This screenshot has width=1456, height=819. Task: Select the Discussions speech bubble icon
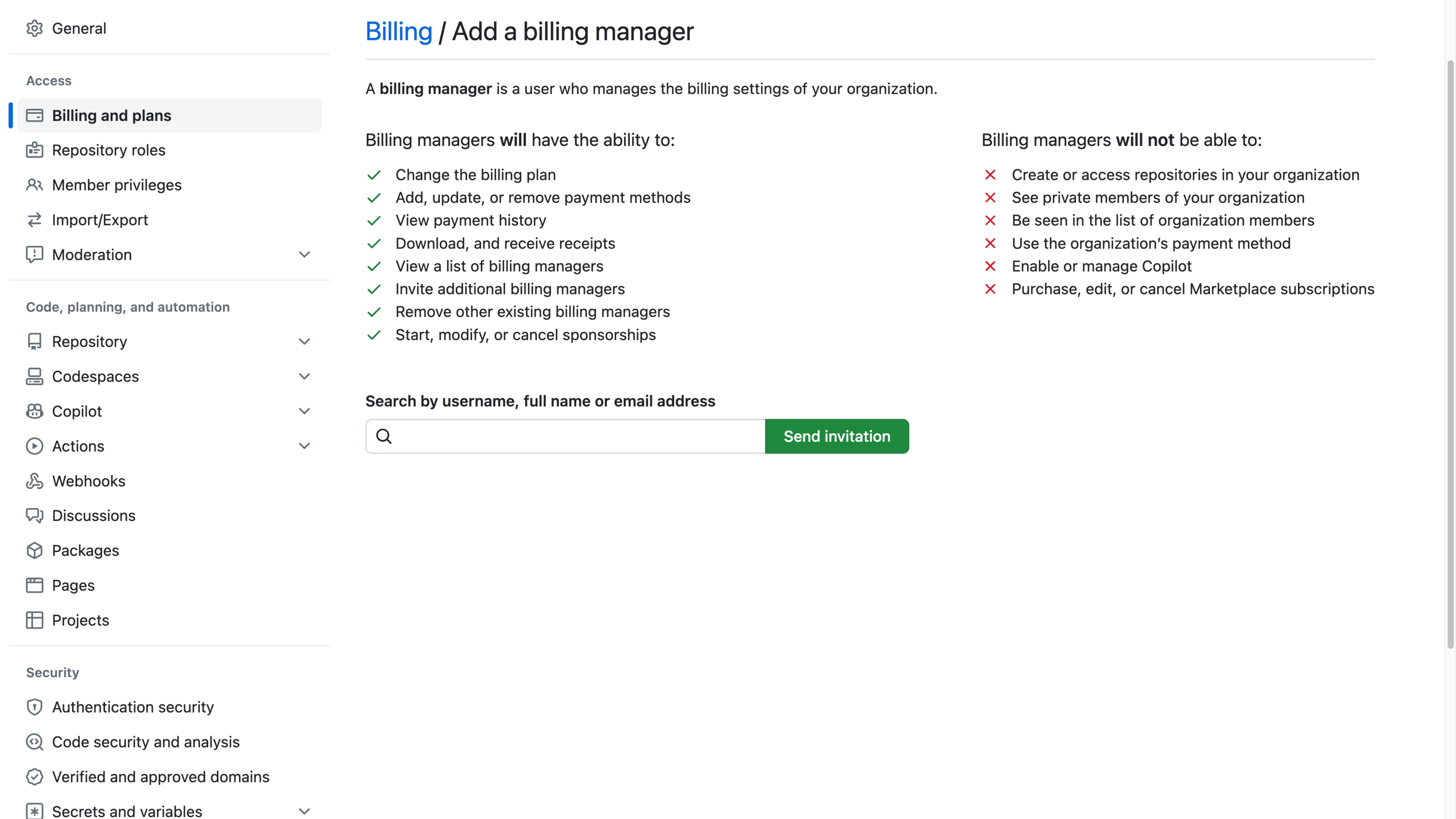click(34, 516)
